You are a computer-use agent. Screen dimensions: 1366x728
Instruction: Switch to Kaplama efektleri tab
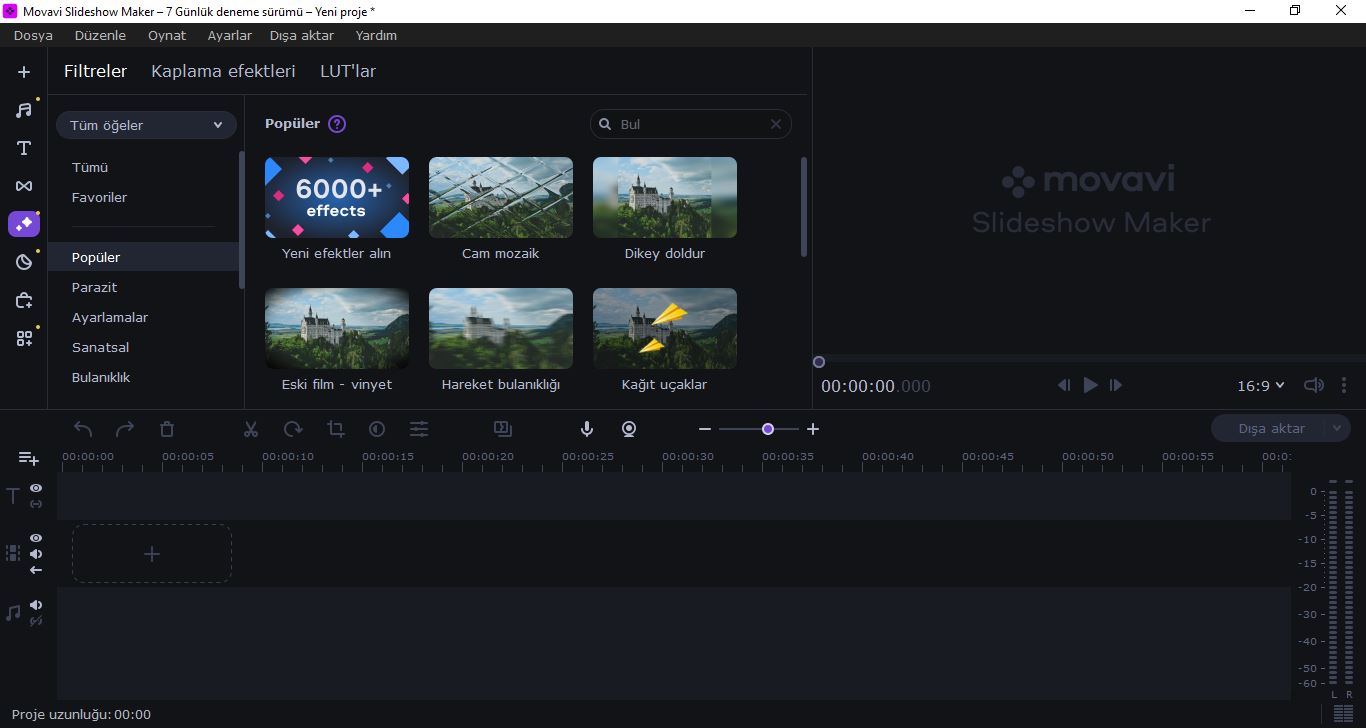[223, 71]
